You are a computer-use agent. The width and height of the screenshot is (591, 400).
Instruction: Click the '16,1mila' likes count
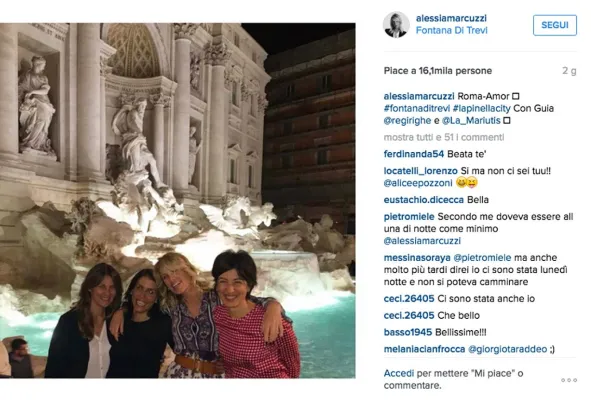click(432, 71)
